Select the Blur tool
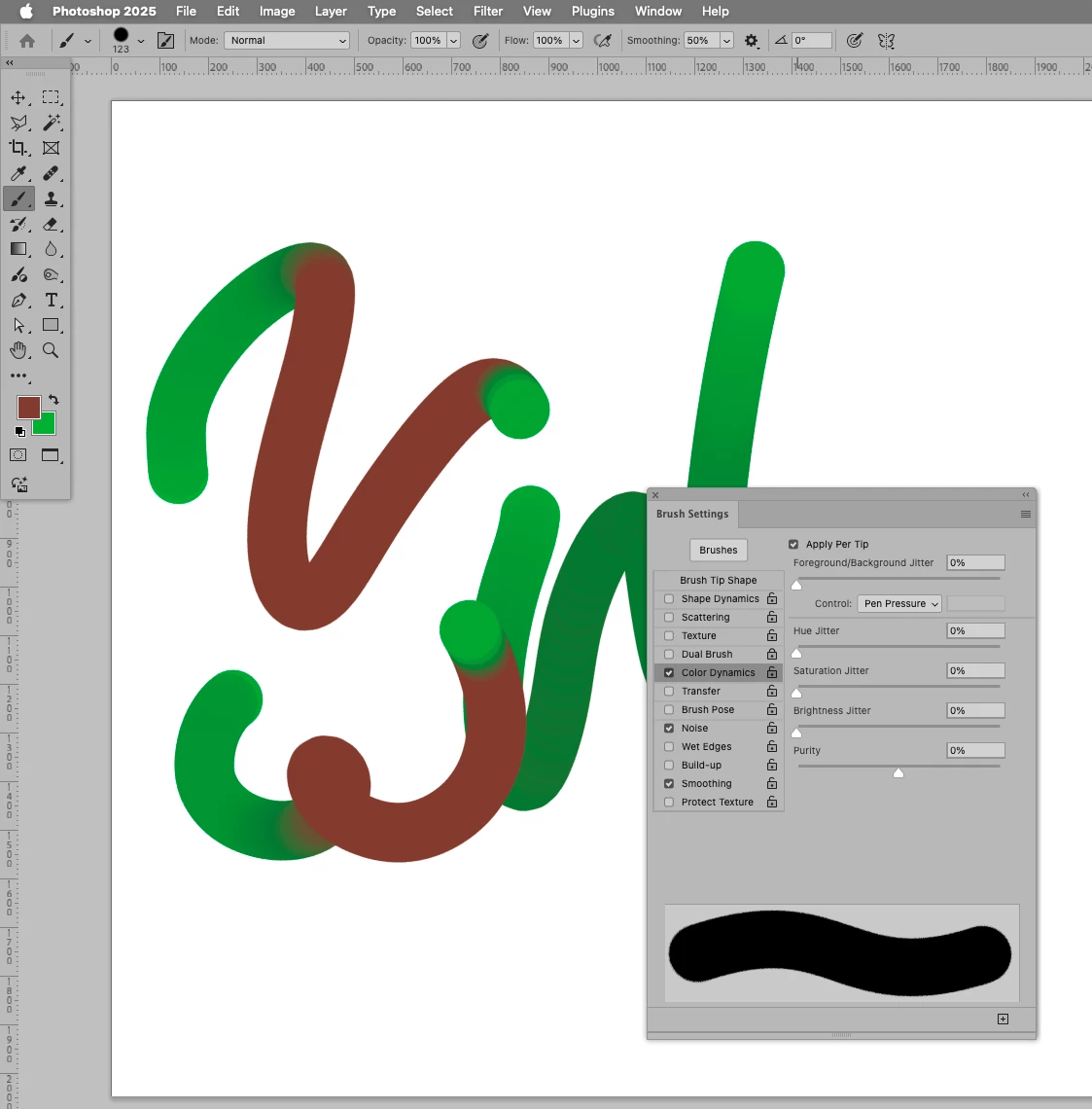Viewport: 1092px width, 1109px height. [x=51, y=249]
